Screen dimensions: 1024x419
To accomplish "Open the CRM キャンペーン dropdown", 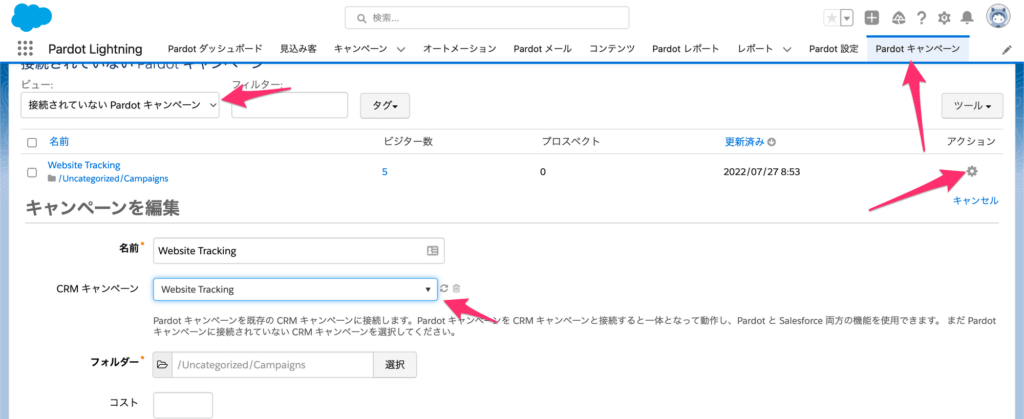I will [295, 289].
